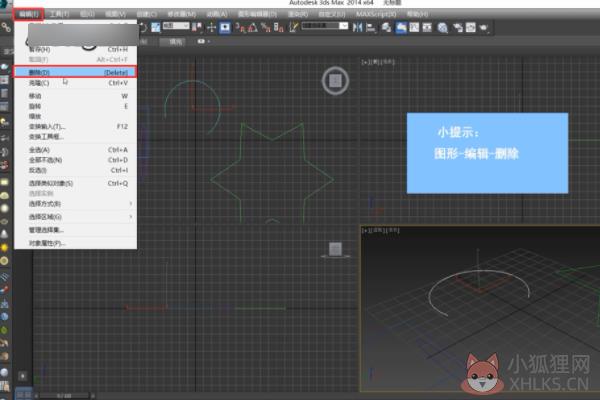Click the Align tool icon

pos(371,27)
